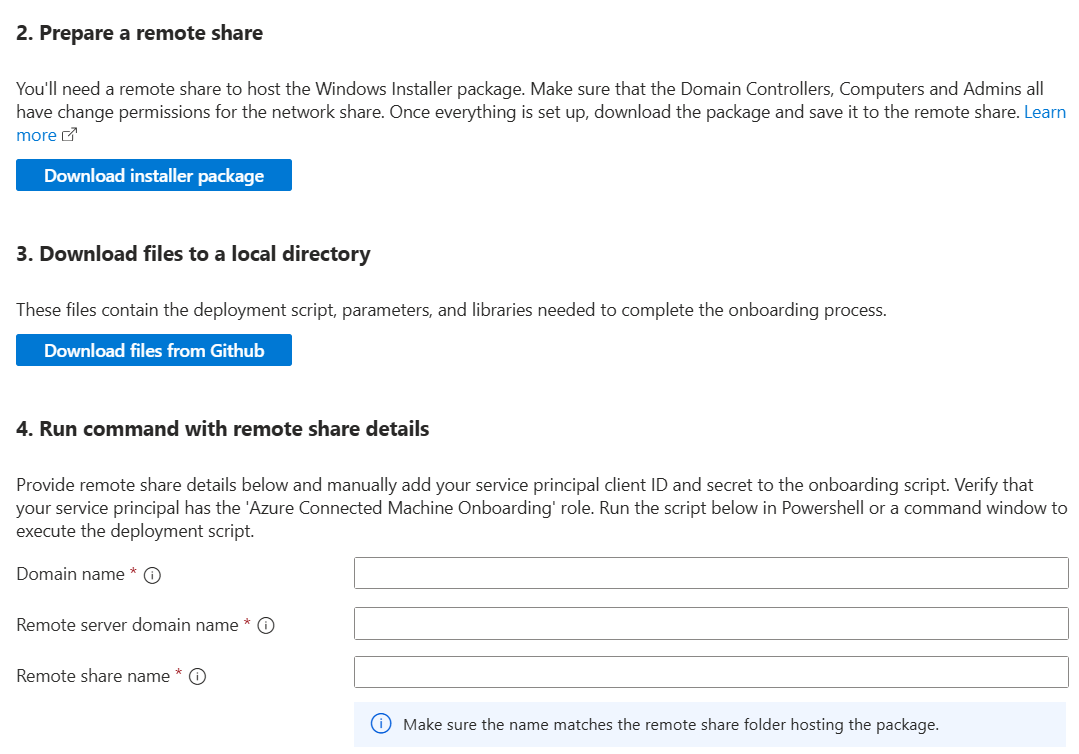
Task: Click heading '2. Prepare a remote share'
Action: click(x=140, y=33)
